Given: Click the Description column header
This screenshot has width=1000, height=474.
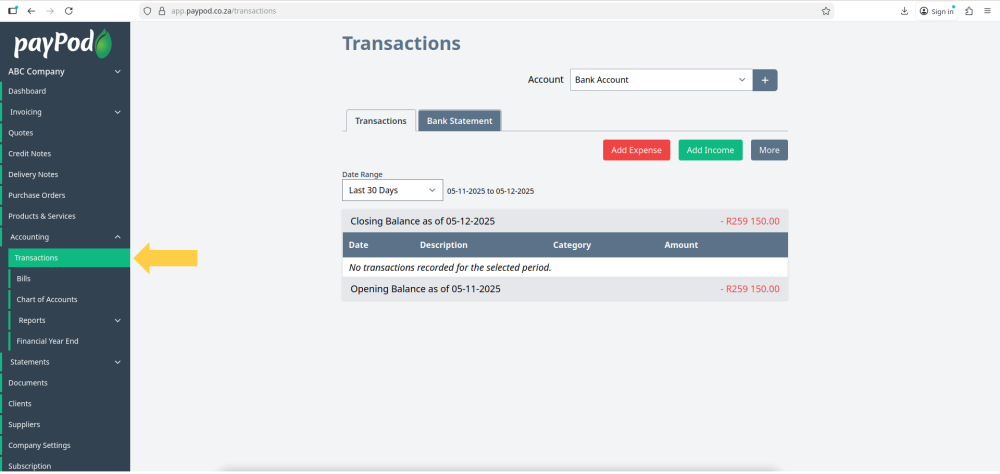Looking at the screenshot, I should 443,245.
